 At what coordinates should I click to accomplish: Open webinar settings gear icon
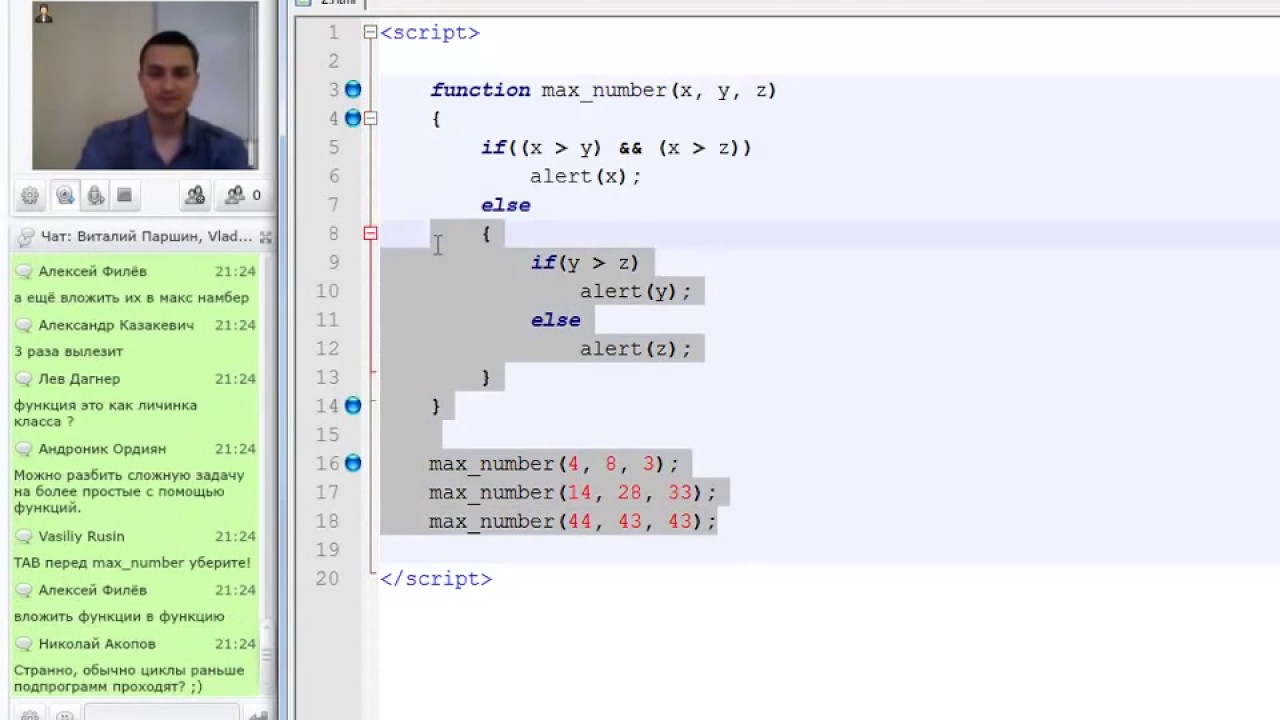tap(30, 196)
